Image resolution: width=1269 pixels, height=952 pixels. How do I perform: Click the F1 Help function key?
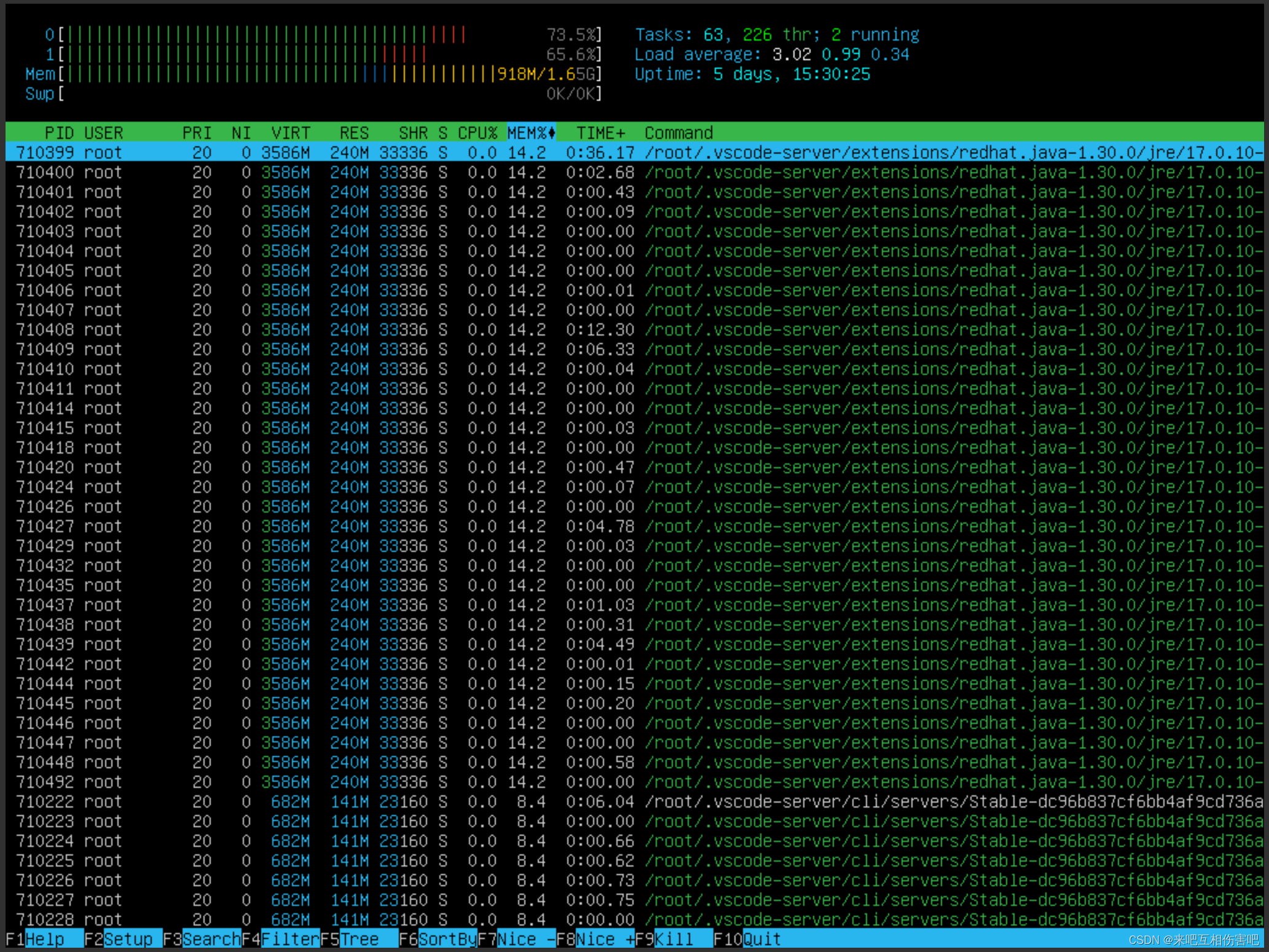[44, 939]
